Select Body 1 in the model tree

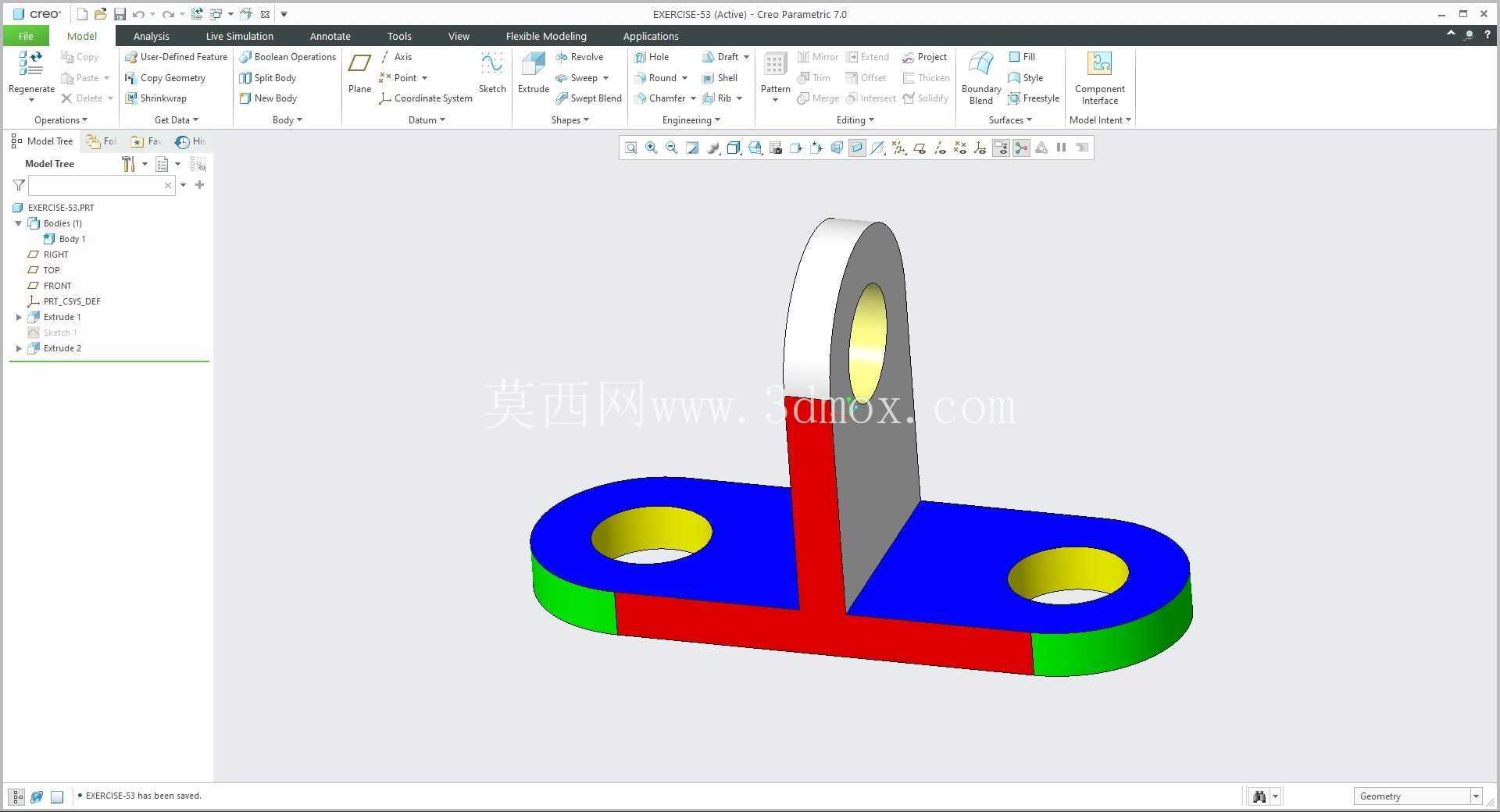(x=64, y=239)
